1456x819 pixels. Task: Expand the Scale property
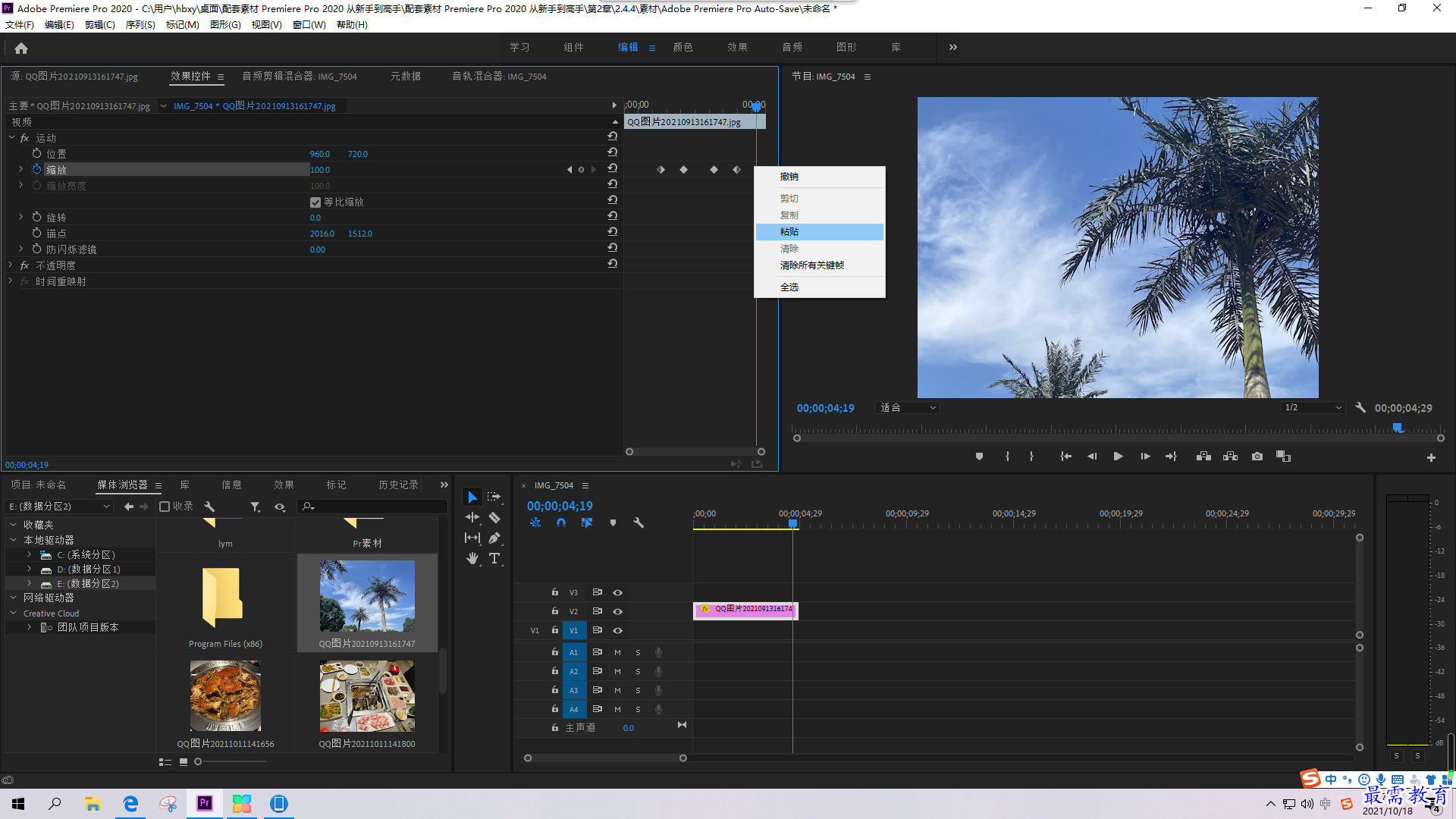[20, 170]
